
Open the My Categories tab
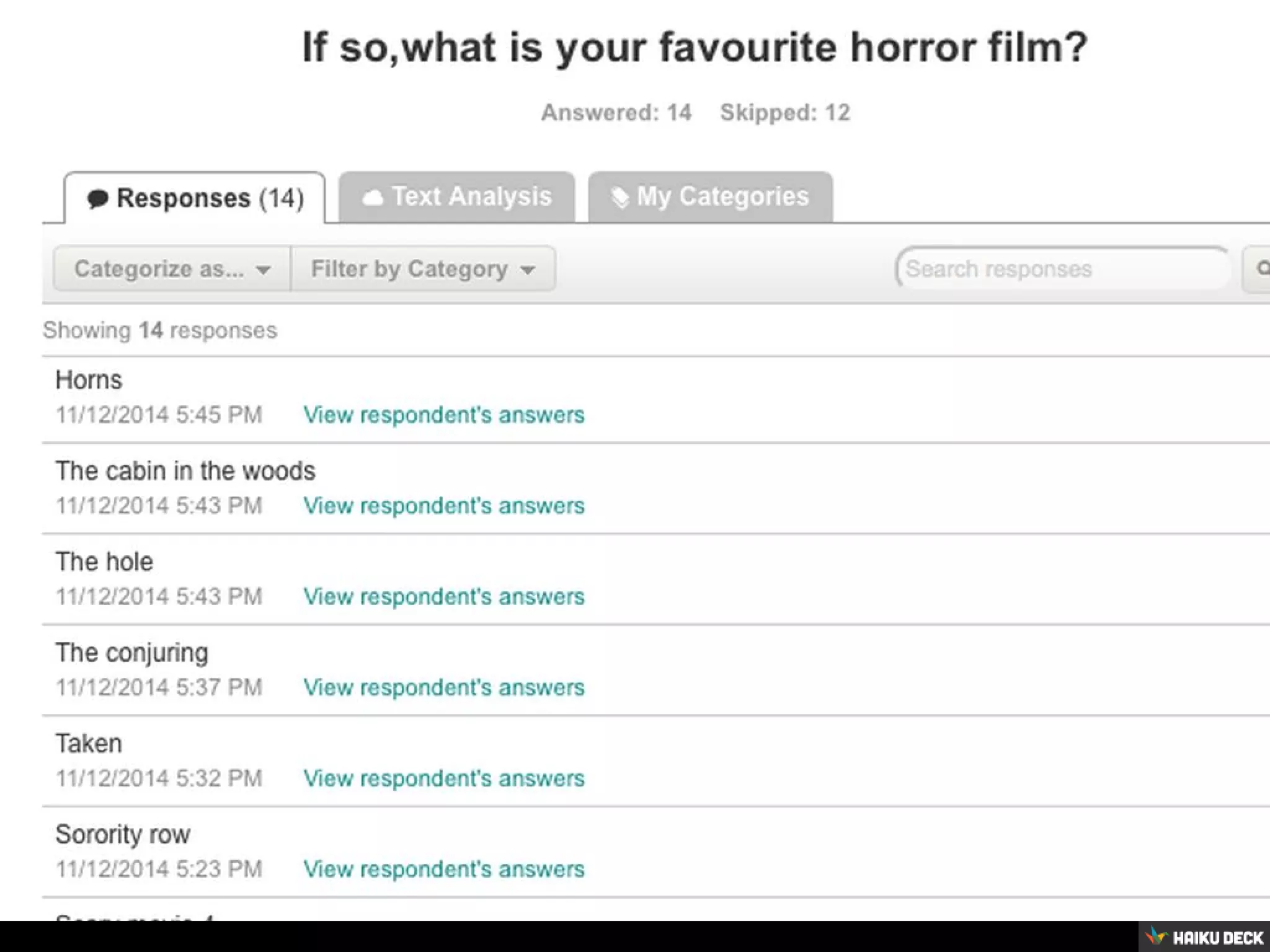[710, 197]
